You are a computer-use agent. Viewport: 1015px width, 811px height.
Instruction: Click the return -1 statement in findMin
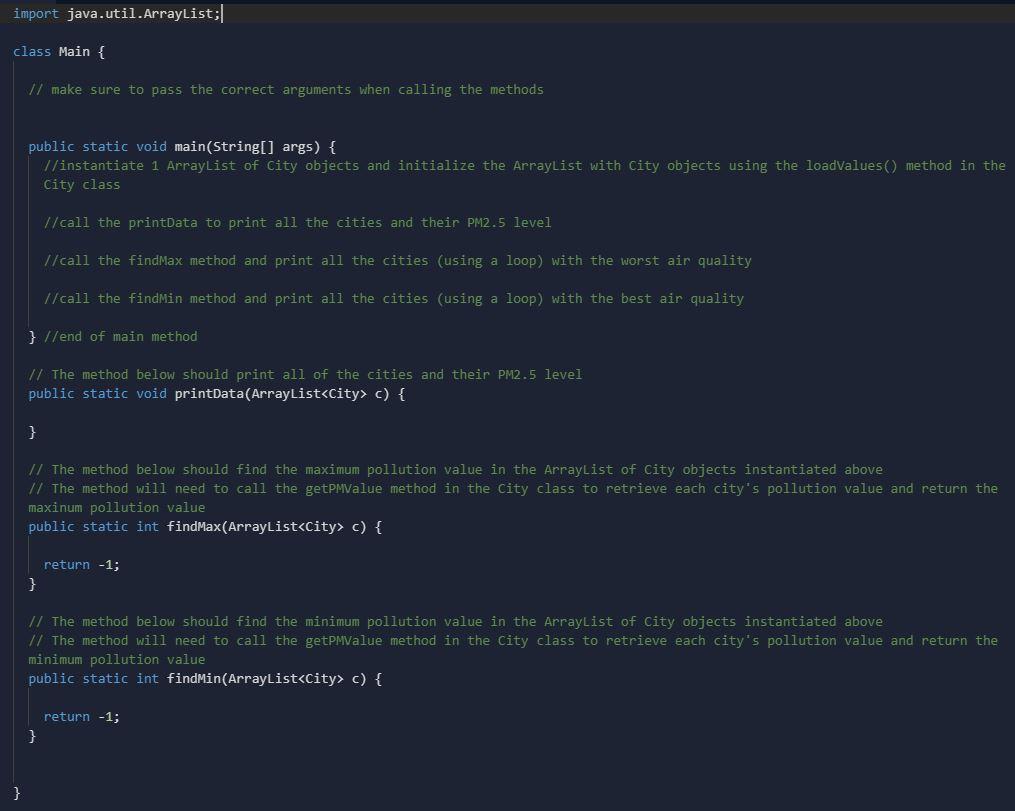[80, 716]
